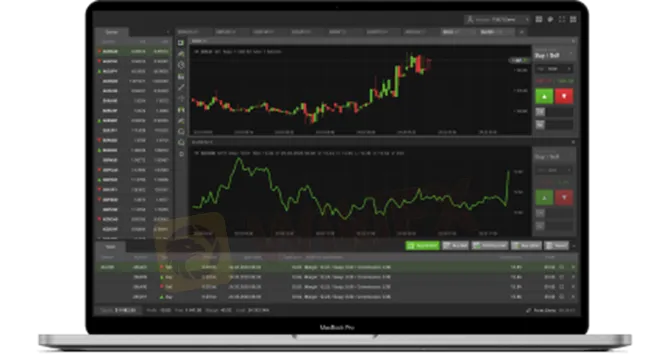Click the circular clock icon in chart toolbar

click(x=181, y=65)
